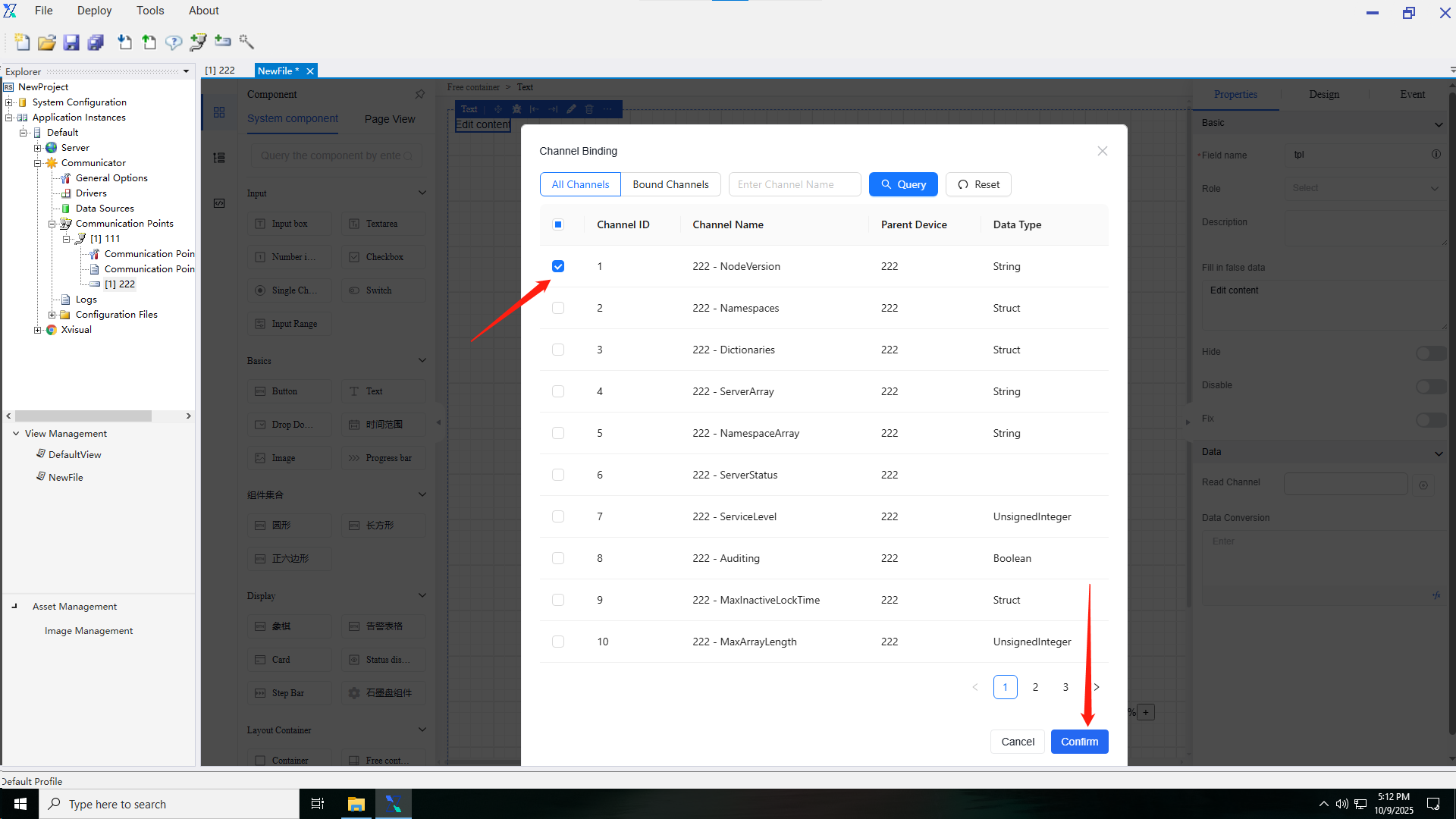Click the New File toolbar icon

(22, 42)
